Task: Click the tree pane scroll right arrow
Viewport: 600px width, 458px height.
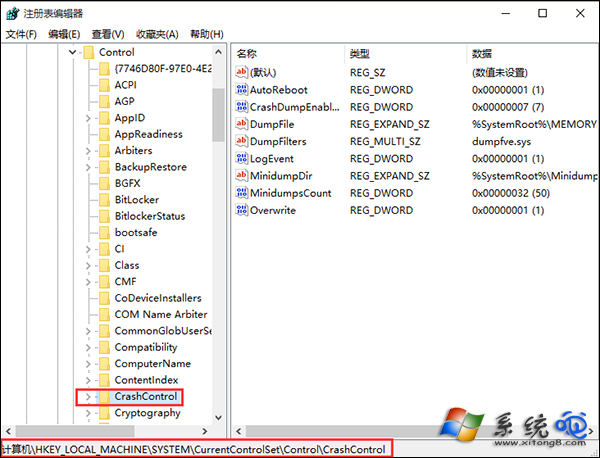Action: (x=205, y=431)
